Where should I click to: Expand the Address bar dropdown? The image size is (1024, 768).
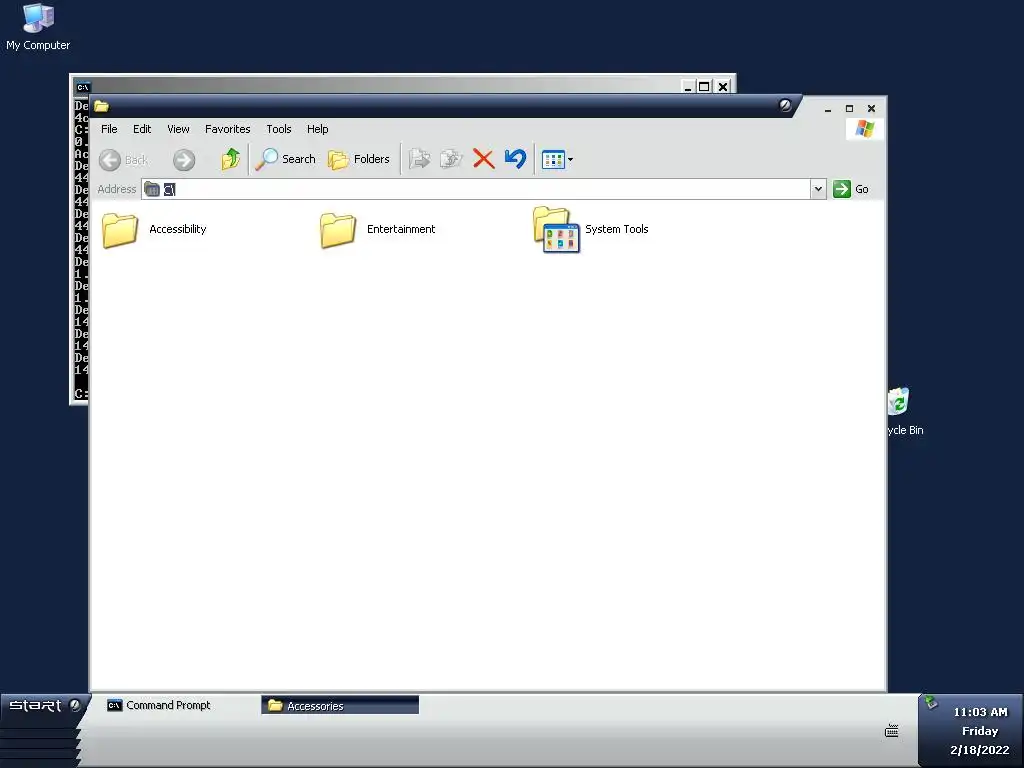pyautogui.click(x=818, y=189)
